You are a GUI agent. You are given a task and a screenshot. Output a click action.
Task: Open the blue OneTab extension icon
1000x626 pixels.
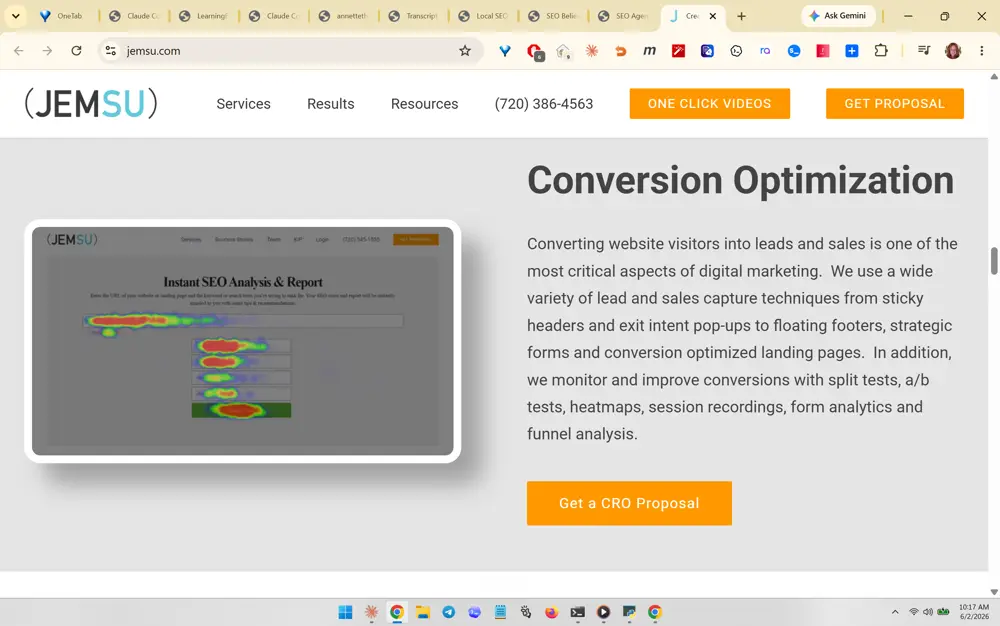click(504, 51)
